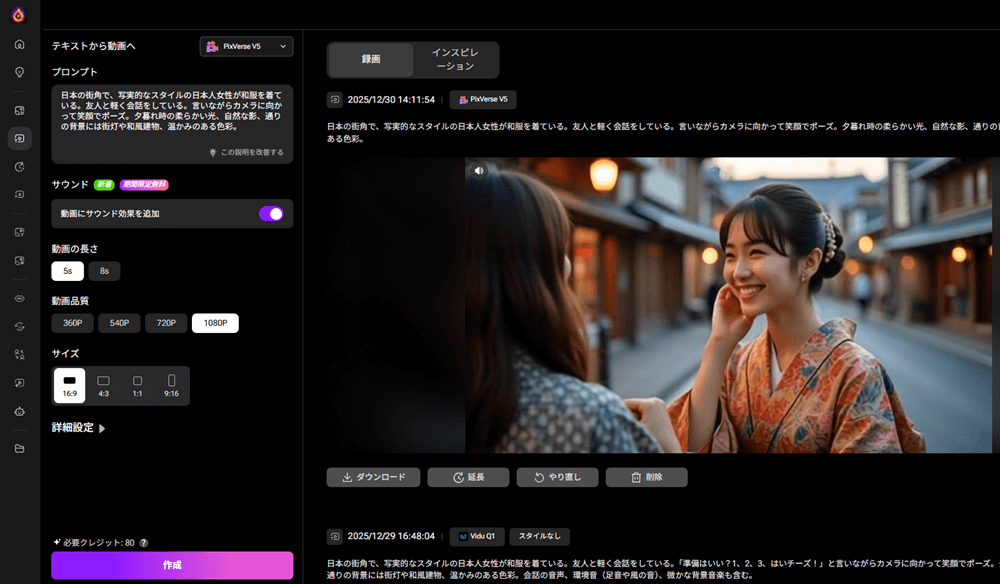This screenshot has width=1000, height=584.
Task: Click inside the prompt text field
Action: [172, 114]
